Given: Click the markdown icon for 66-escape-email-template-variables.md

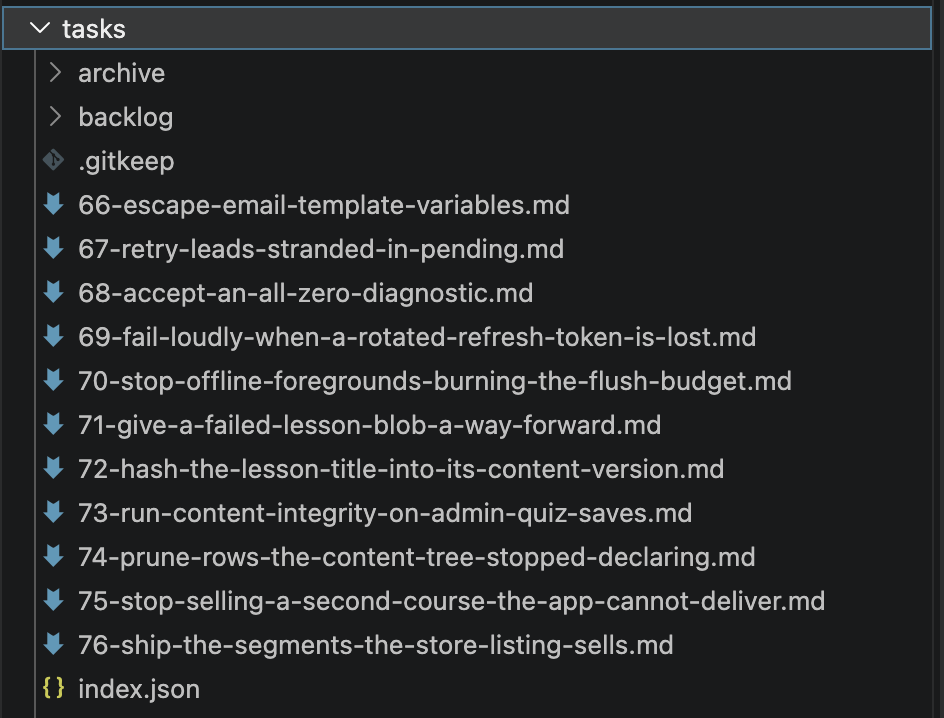Looking at the screenshot, I should click(x=54, y=204).
